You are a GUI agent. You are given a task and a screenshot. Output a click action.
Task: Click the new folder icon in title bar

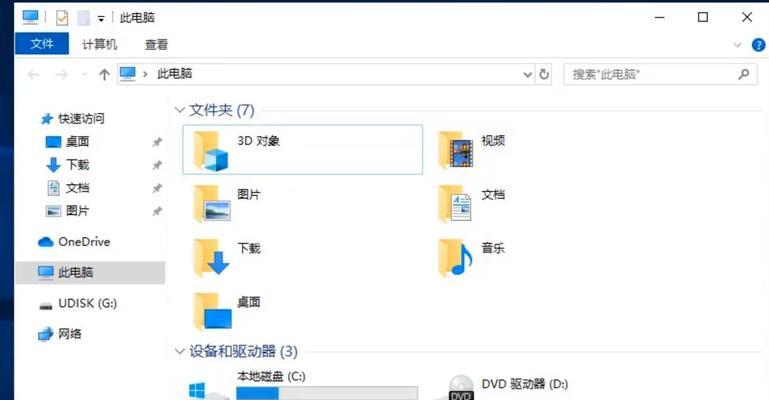(x=83, y=18)
